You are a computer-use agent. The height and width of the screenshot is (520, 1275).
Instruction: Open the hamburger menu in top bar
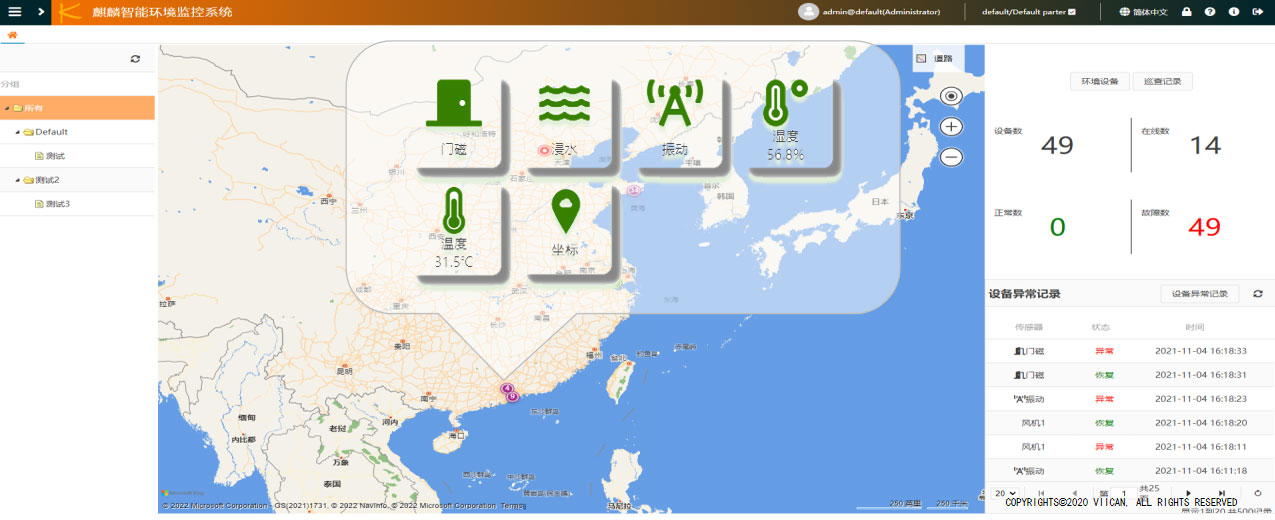click(15, 12)
